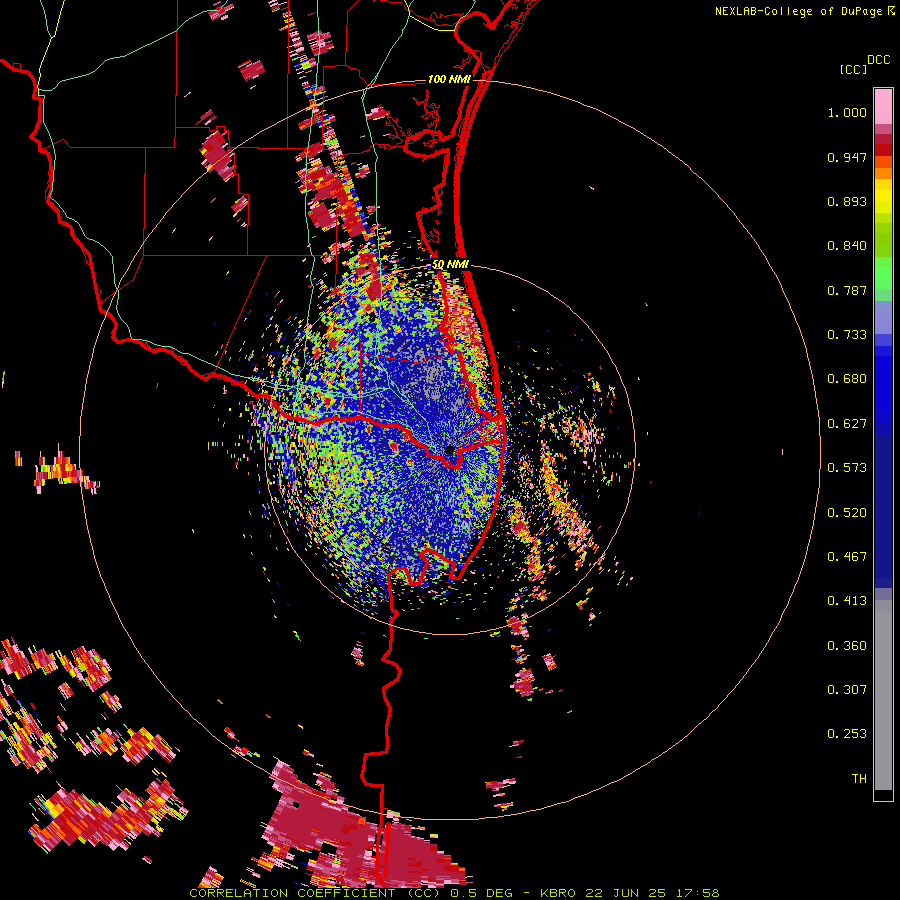Click the NEXLAB-College of DuPage label
Viewport: 900px width, 900px height.
798,11
